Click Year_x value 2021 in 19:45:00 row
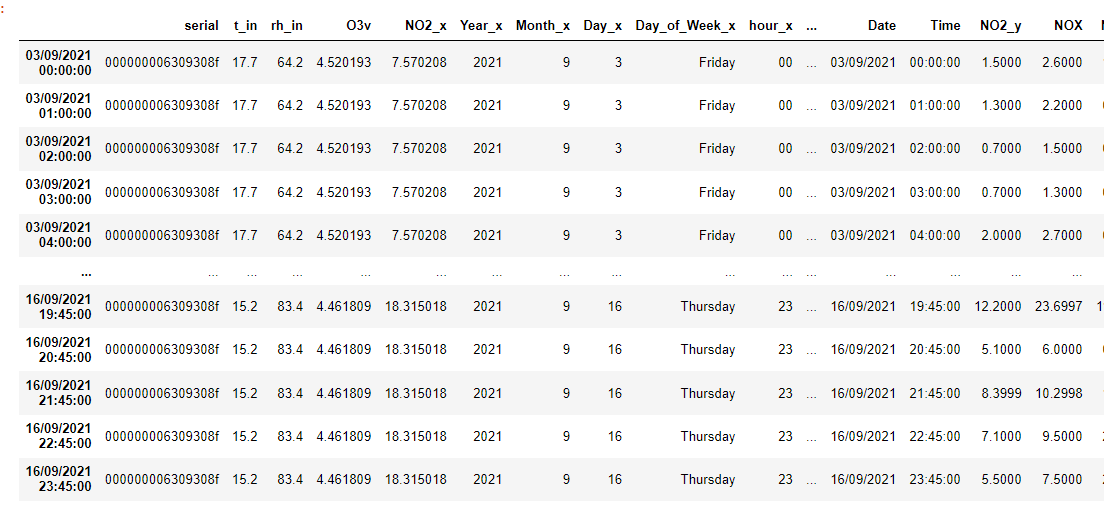This screenshot has height=513, width=1104. (488, 307)
